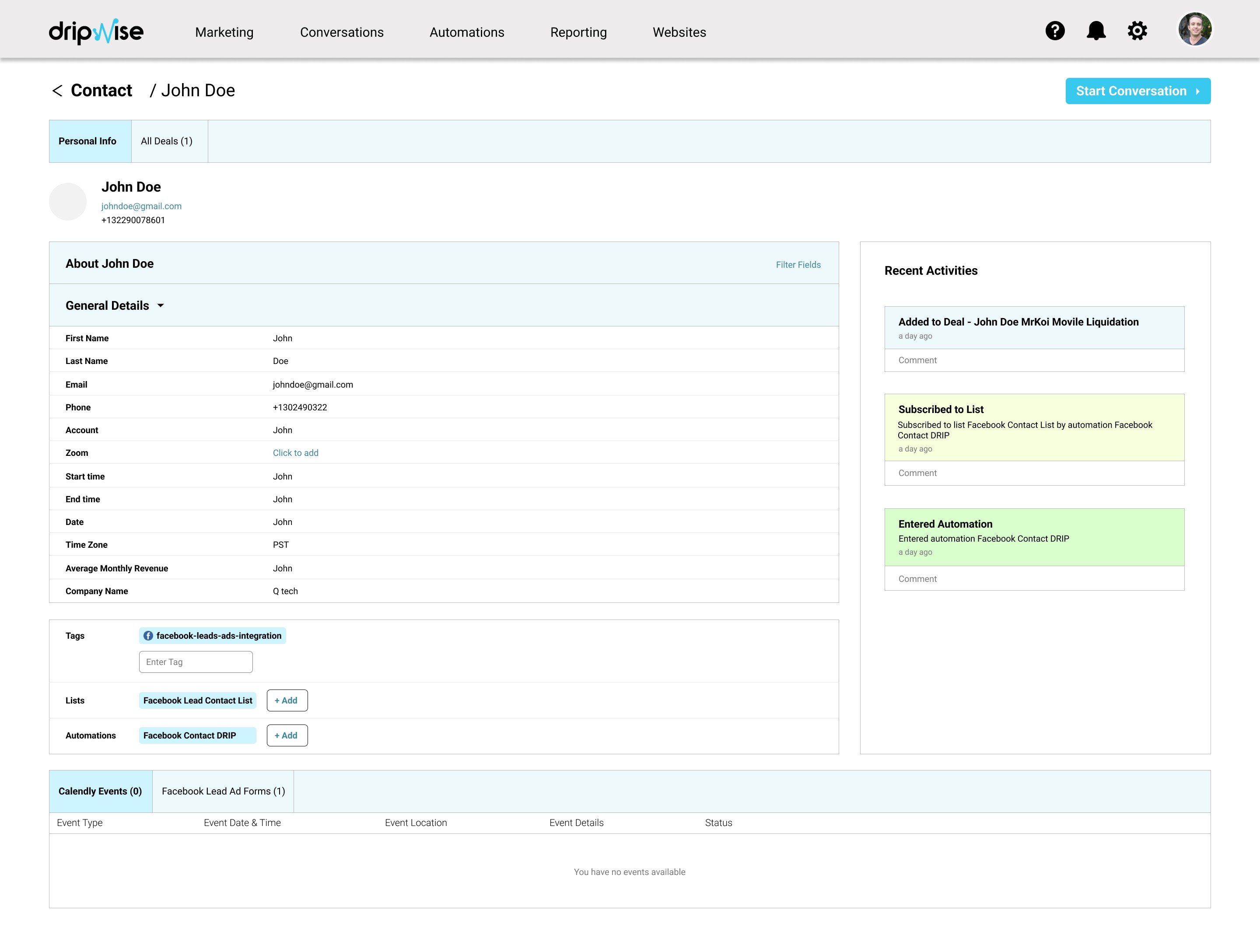Add another automation for the contact
The width and height of the screenshot is (1260, 952).
[x=287, y=735]
